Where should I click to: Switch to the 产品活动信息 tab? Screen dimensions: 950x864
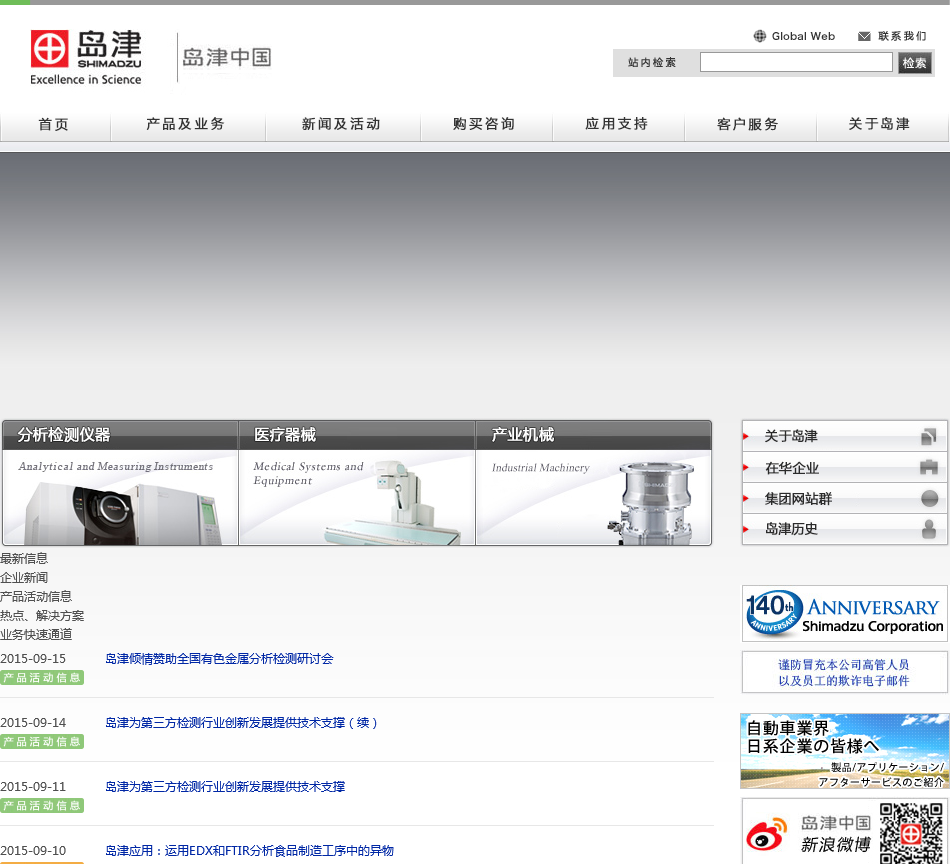(36, 597)
